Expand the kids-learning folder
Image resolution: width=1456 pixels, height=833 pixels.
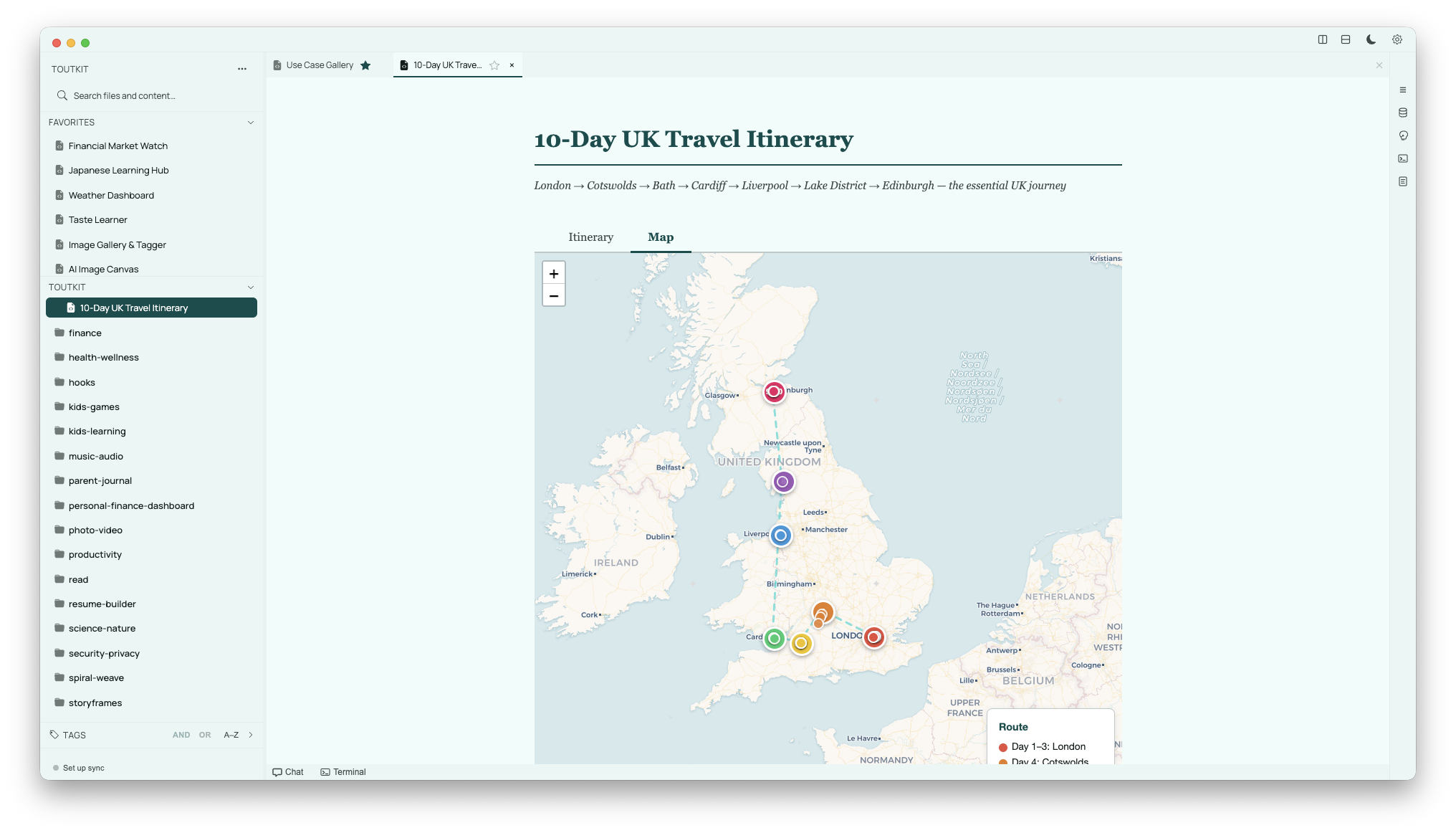(x=152, y=432)
